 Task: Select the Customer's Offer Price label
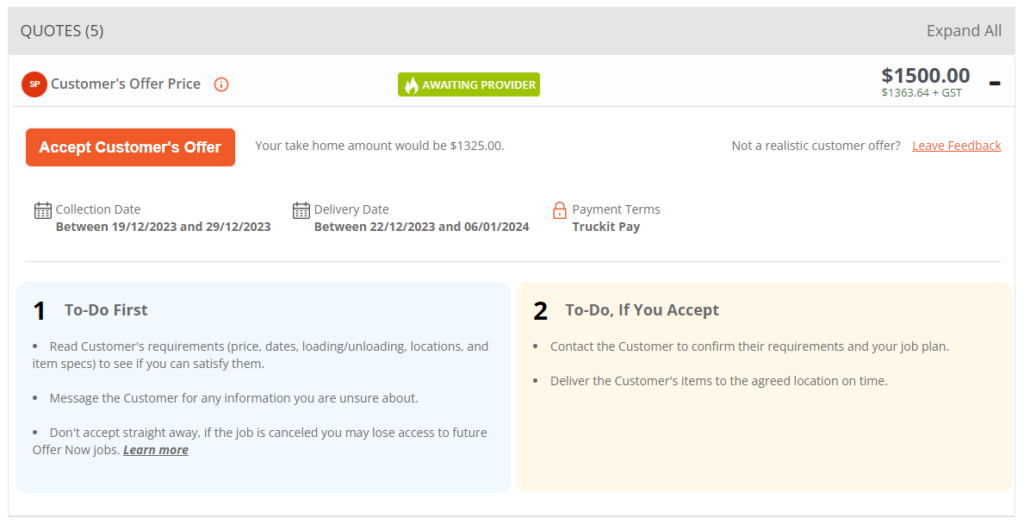point(126,84)
